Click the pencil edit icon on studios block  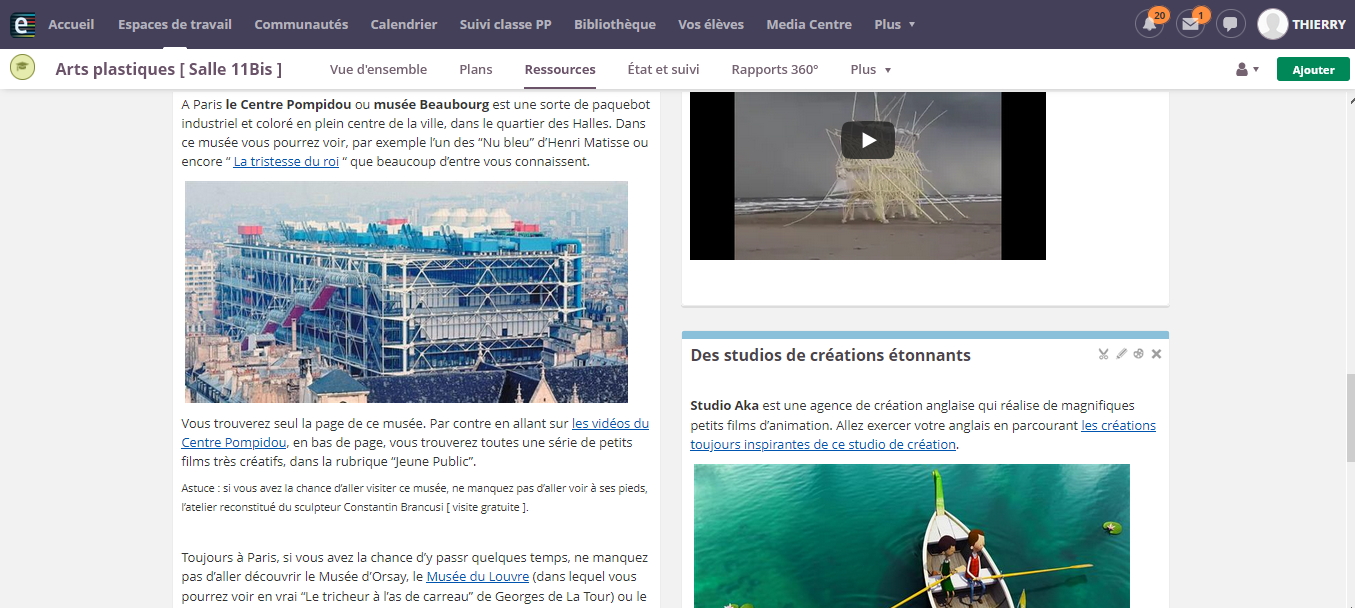(1121, 354)
